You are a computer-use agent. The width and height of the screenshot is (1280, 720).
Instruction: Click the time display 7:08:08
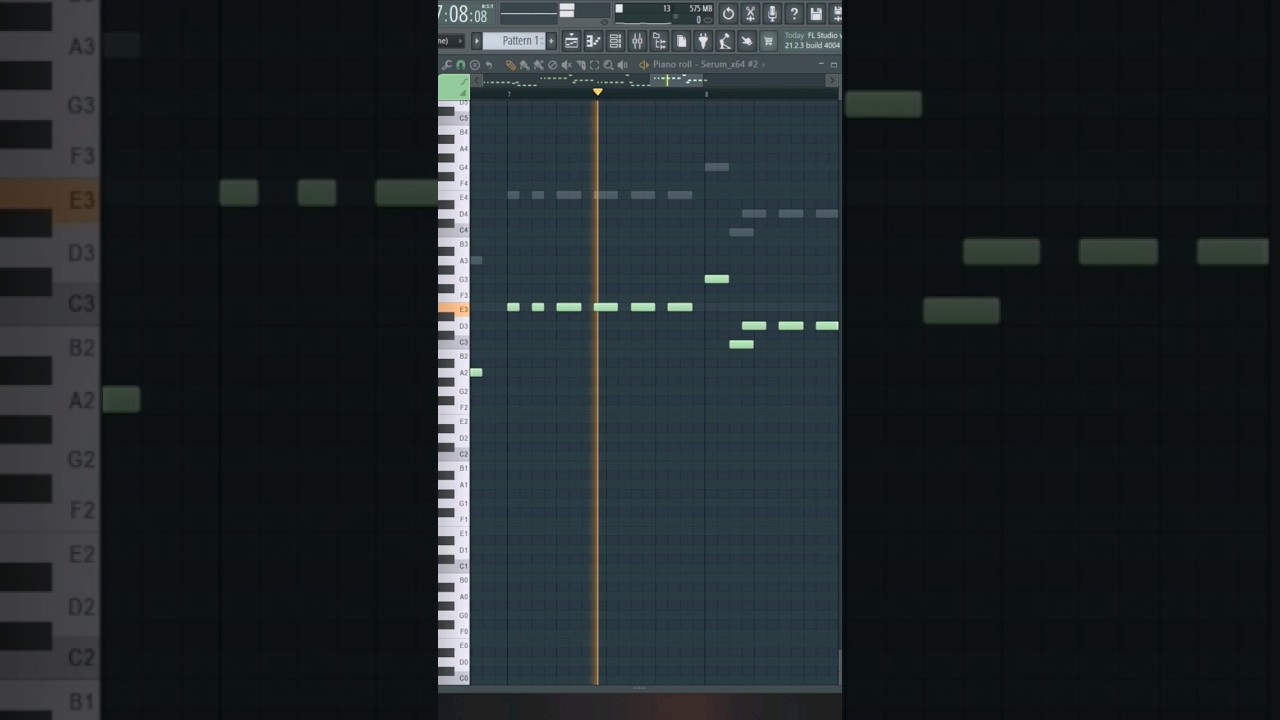coord(464,14)
